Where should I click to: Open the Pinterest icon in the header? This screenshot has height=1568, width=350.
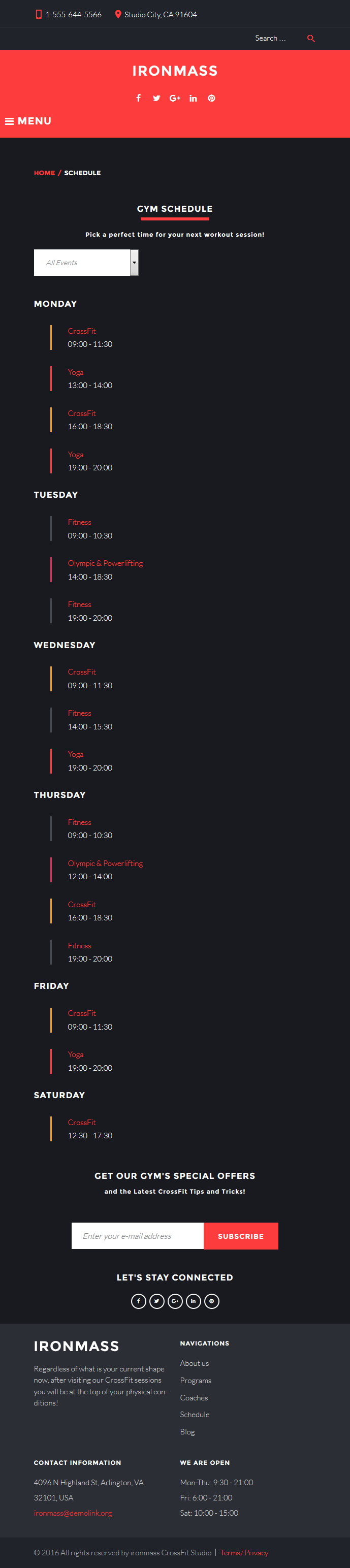211,98
